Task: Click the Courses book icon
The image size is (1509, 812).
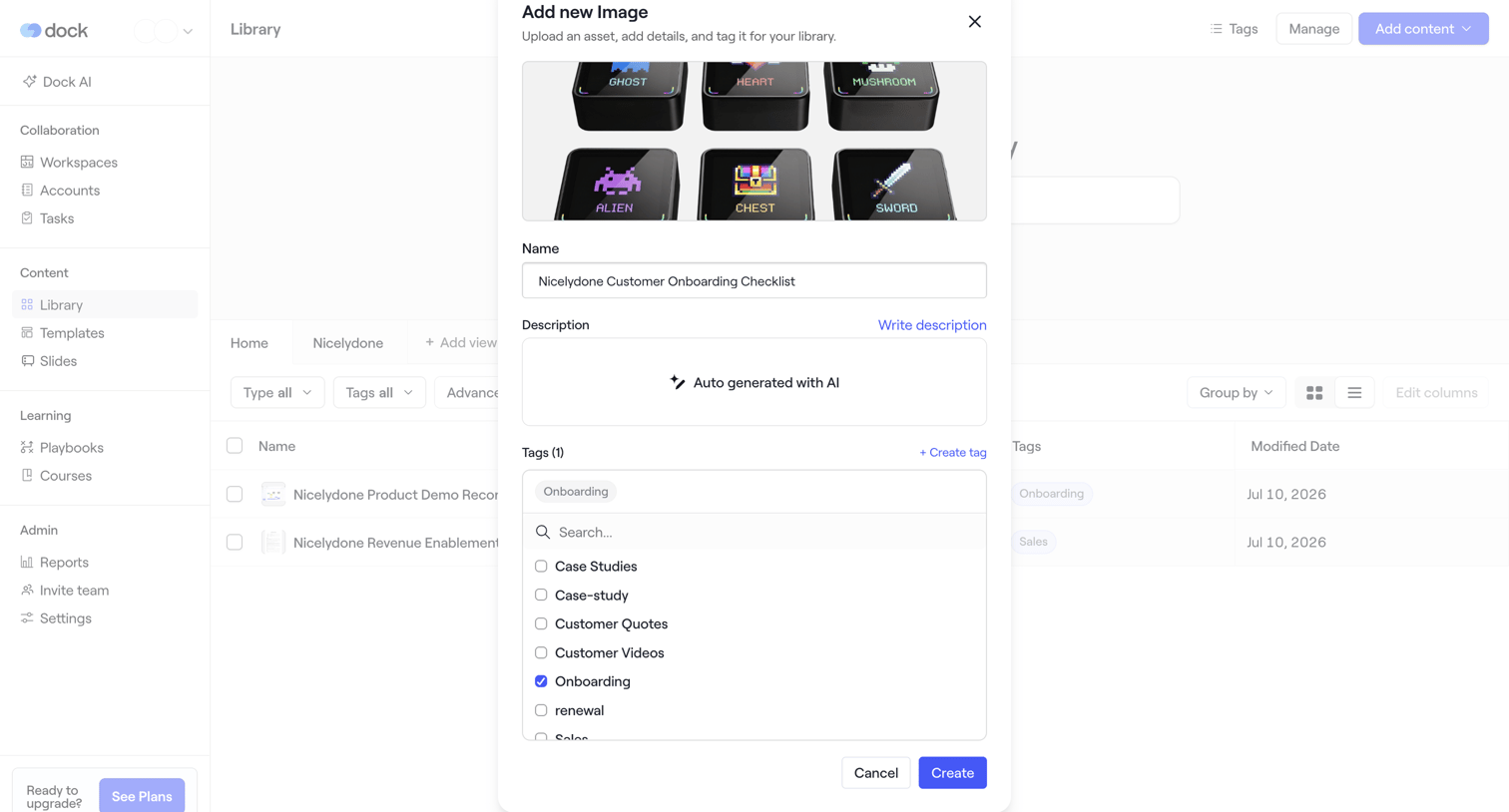Action: (x=27, y=475)
